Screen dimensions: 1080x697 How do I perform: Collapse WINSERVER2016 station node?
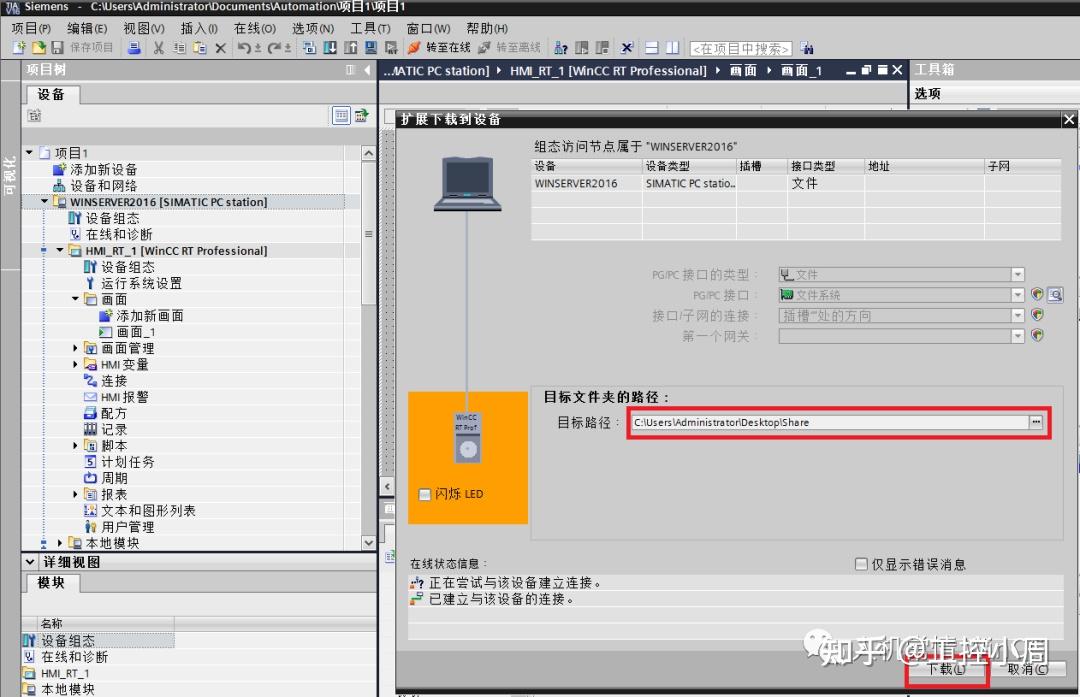[x=45, y=201]
